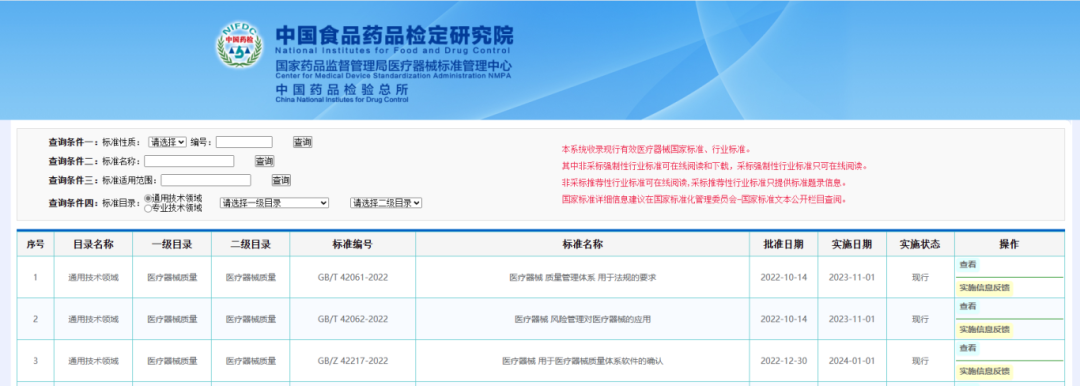
Task: Click the 标准编号 column header
Action: 353,244
